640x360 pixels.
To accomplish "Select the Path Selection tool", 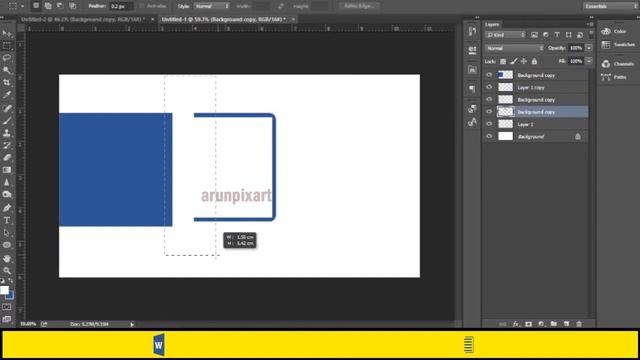I will coord(7,233).
